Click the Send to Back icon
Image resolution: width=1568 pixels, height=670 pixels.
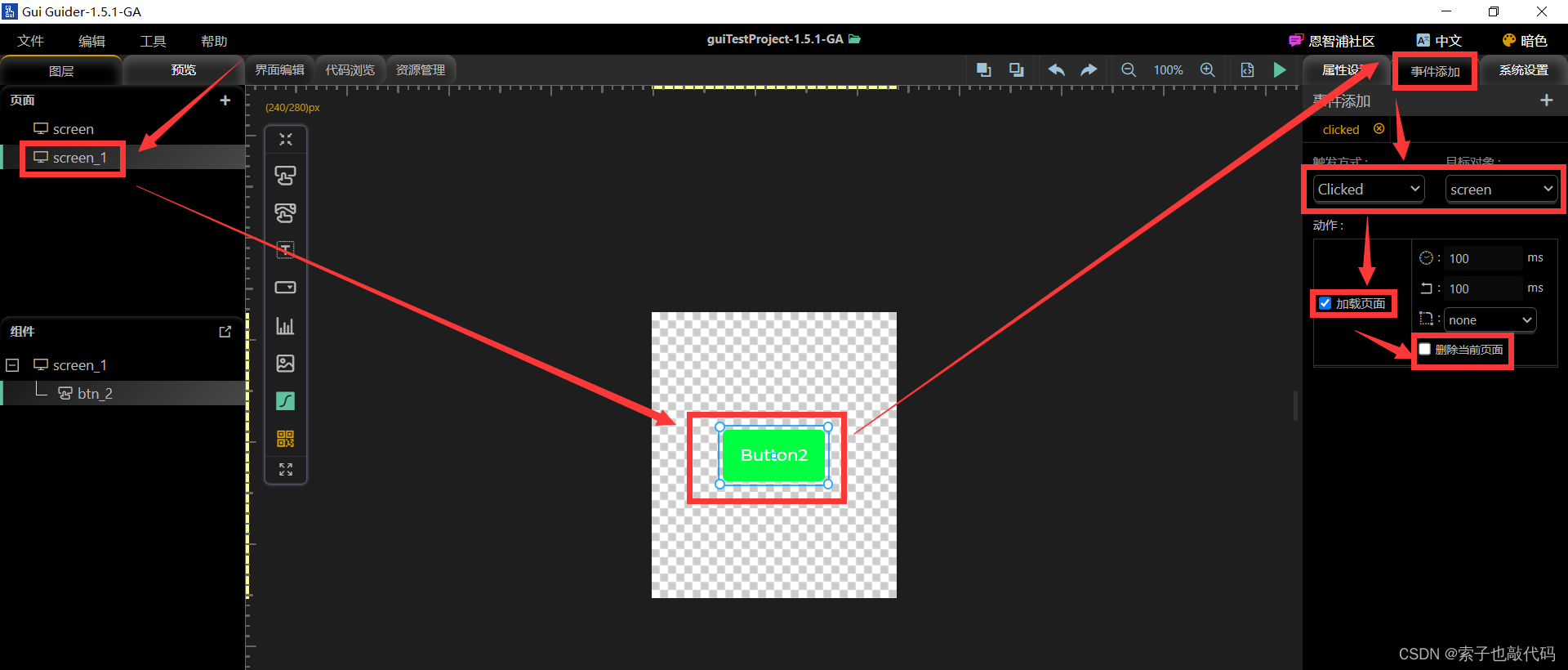click(1017, 70)
